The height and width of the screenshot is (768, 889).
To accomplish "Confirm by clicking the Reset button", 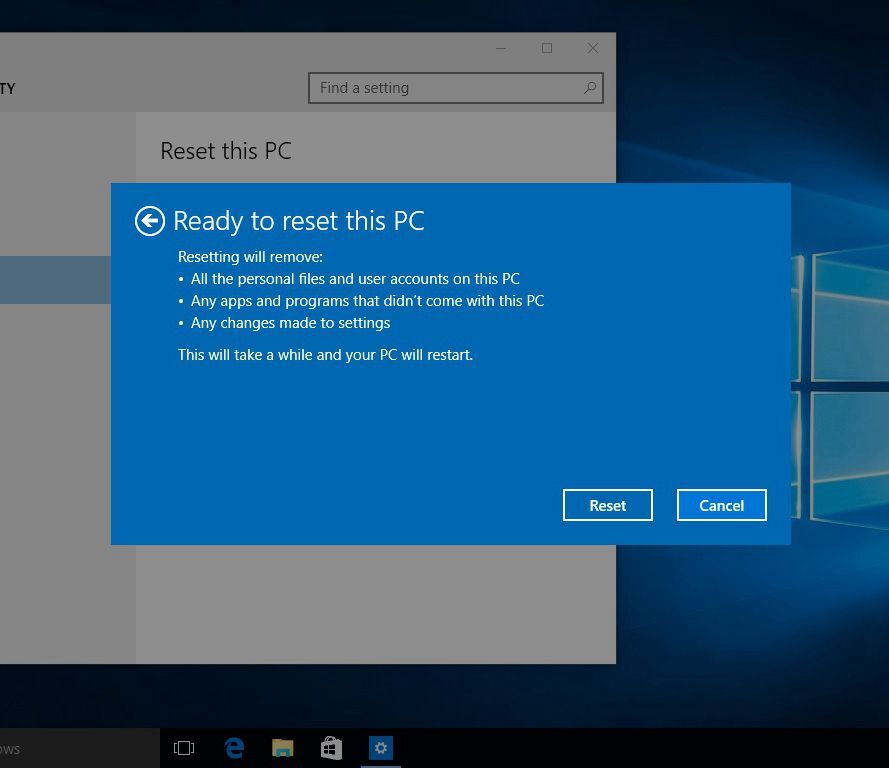I will [x=607, y=505].
